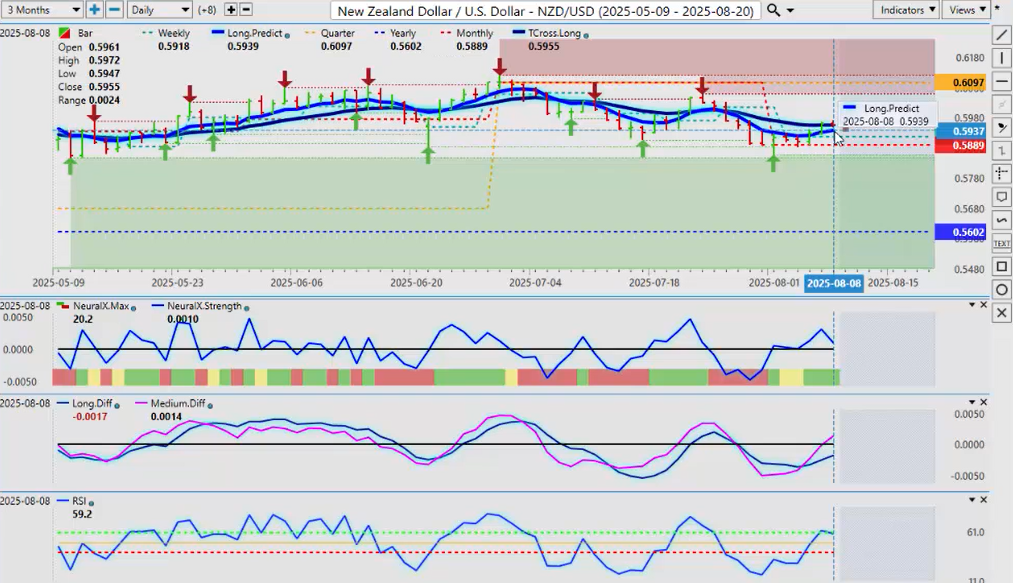Open the Indicators menu
1013x583 pixels.
tap(905, 10)
